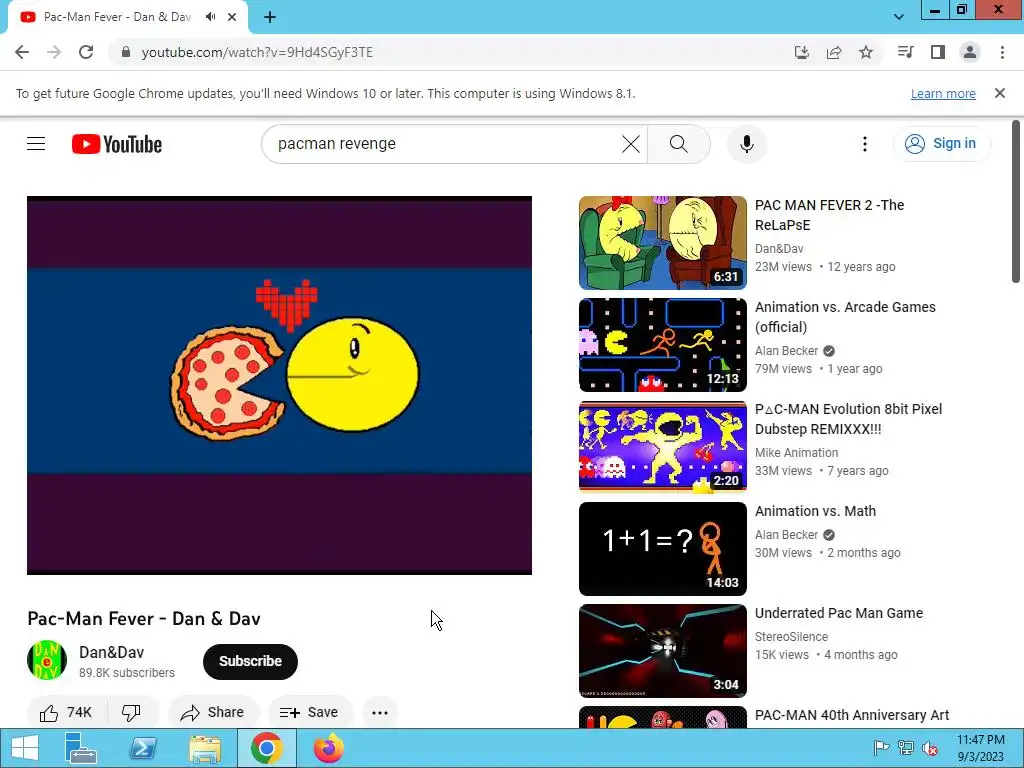Reload the YouTube page
This screenshot has width=1024, height=768.
[x=86, y=52]
